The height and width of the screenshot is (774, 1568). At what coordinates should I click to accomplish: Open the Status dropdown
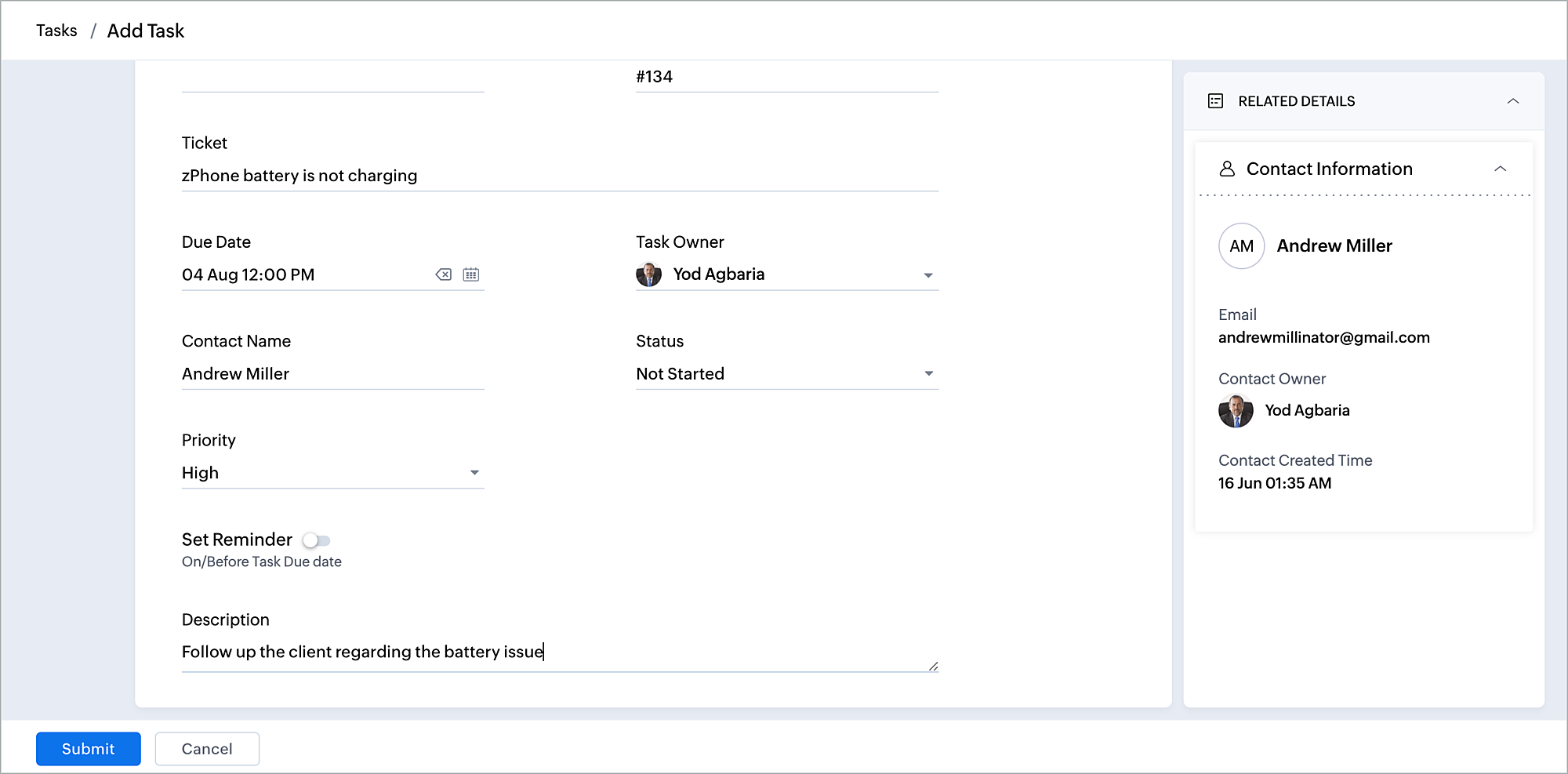click(928, 374)
